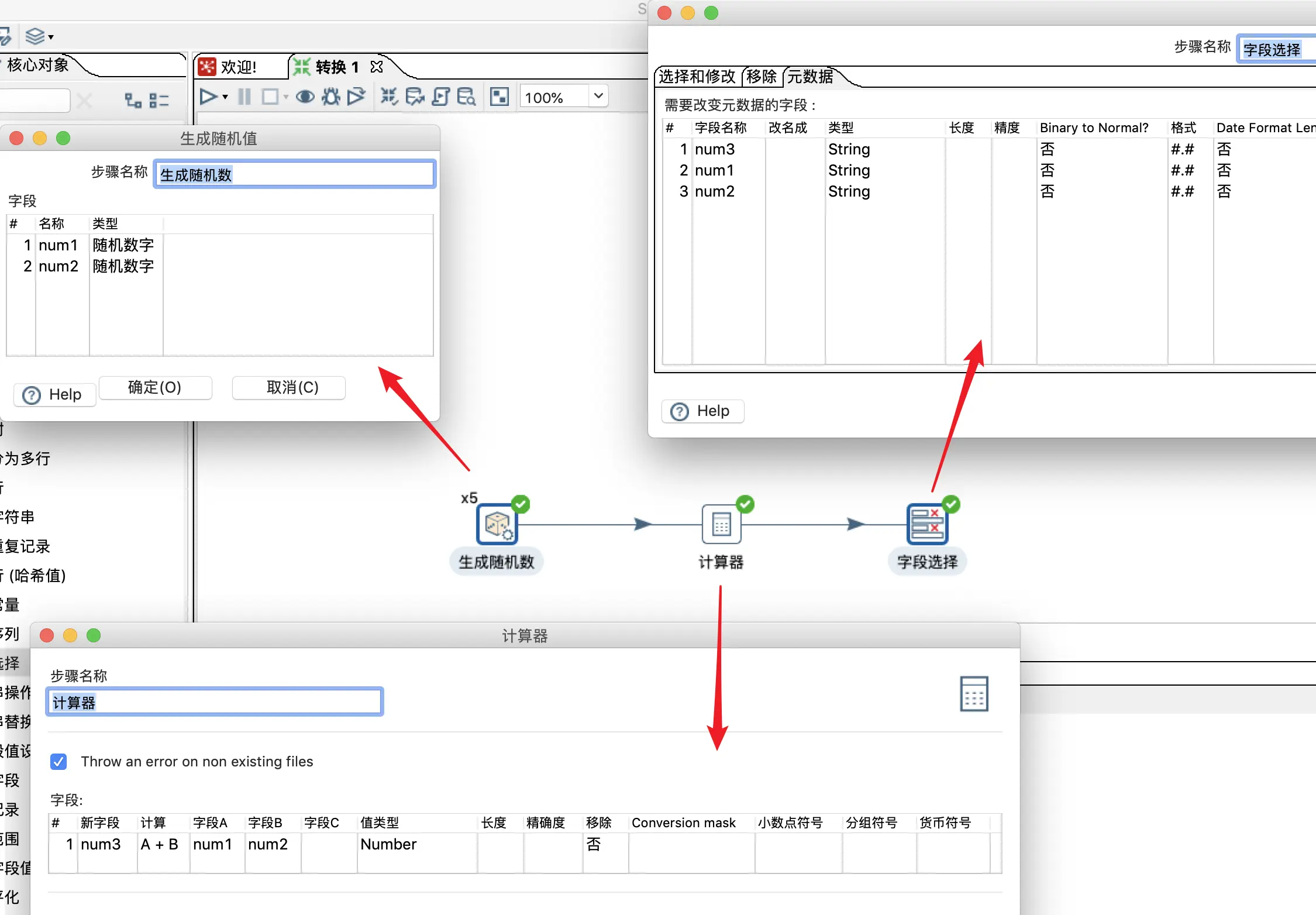Image resolution: width=1316 pixels, height=915 pixels.
Task: Click the 计算器 step name input field
Action: [215, 702]
